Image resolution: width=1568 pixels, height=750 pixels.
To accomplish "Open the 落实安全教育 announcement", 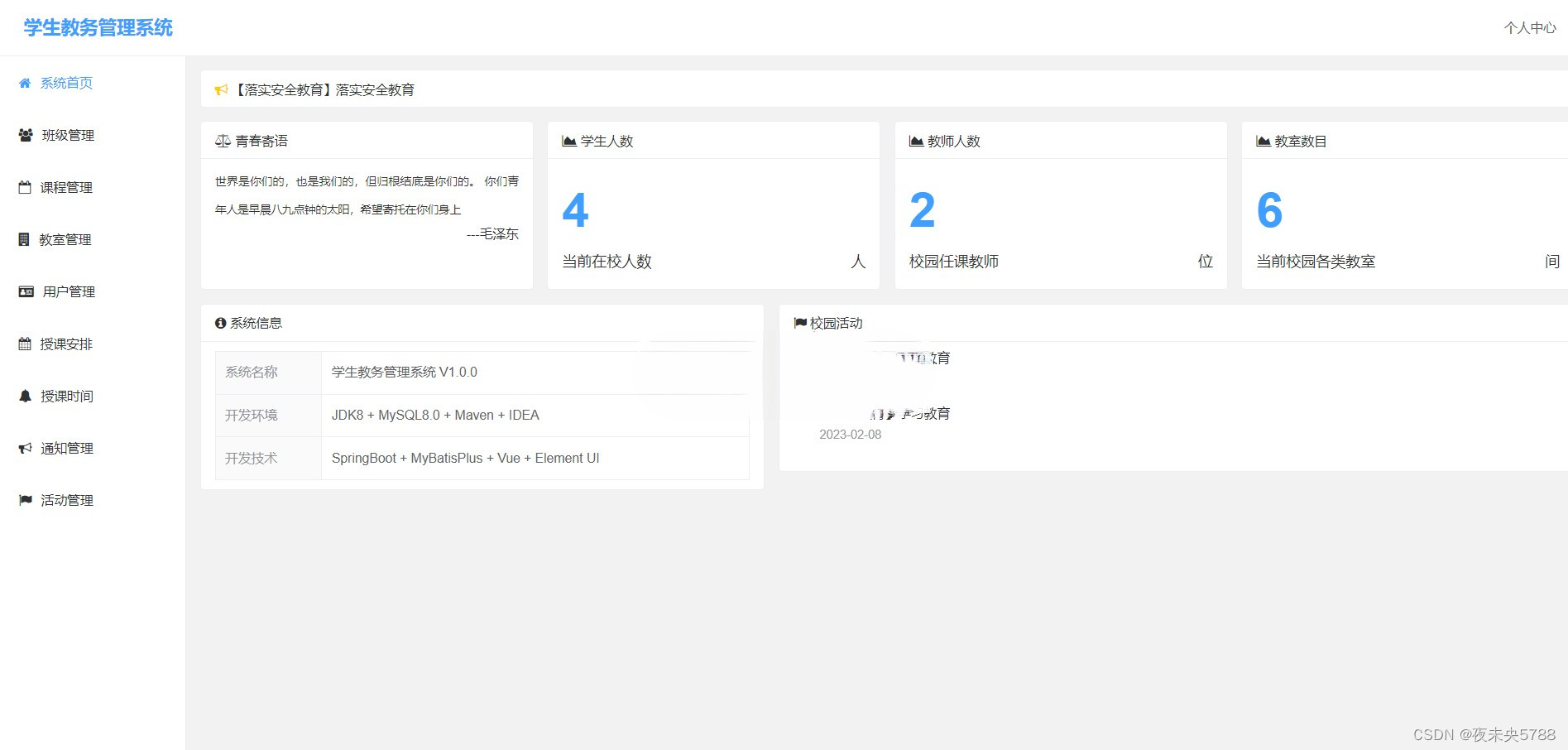I will [x=327, y=89].
